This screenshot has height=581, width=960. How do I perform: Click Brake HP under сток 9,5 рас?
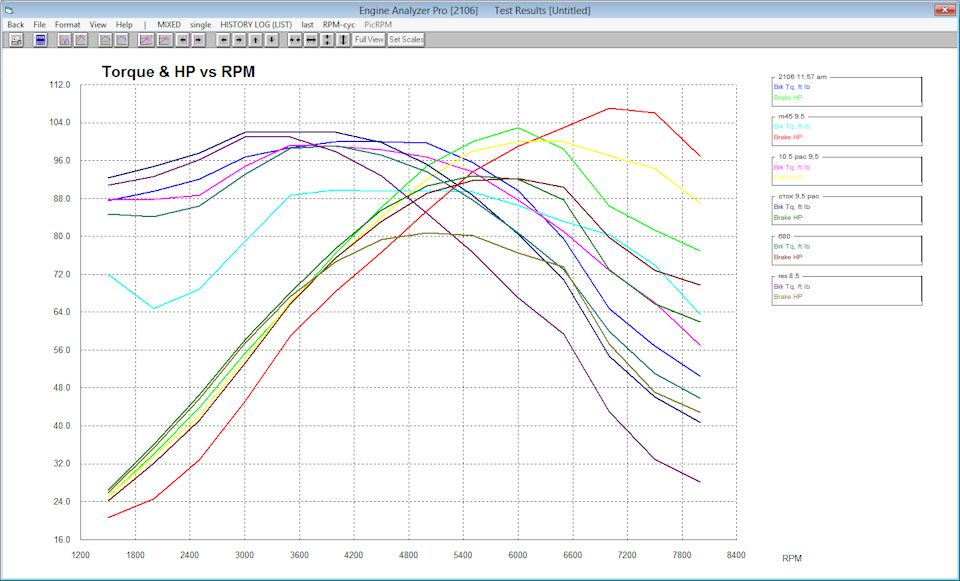(788, 217)
